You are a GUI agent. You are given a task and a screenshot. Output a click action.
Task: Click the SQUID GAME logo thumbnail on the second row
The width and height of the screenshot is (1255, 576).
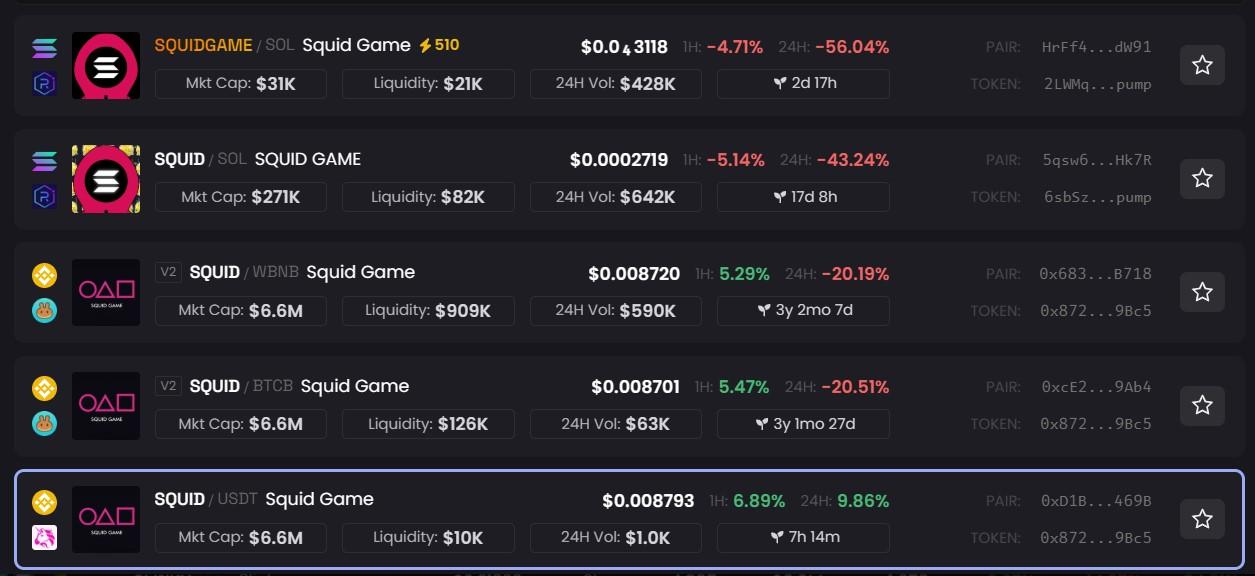click(x=106, y=179)
